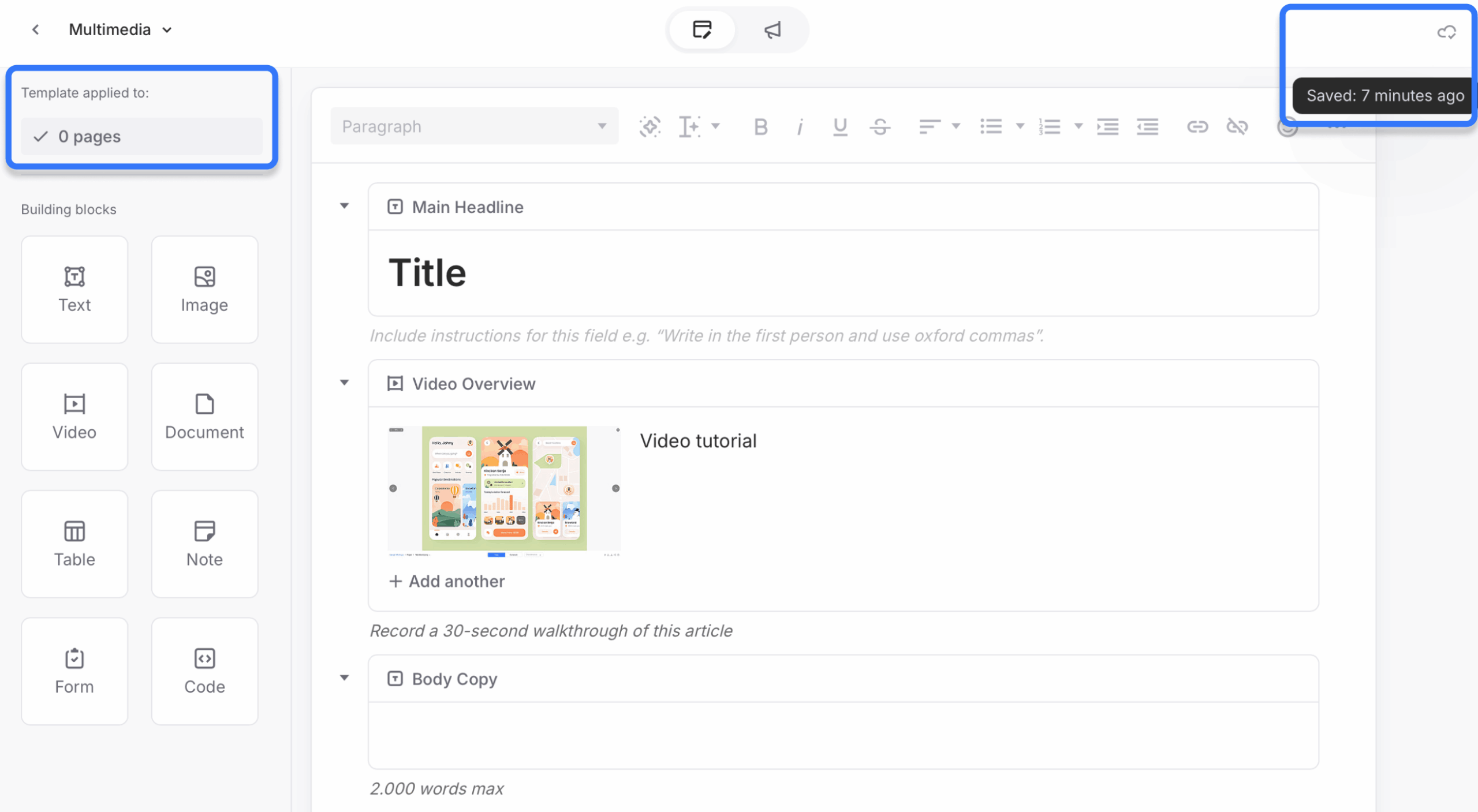The height and width of the screenshot is (812, 1478).
Task: Open the Multimedia template name dropdown
Action: click(120, 29)
